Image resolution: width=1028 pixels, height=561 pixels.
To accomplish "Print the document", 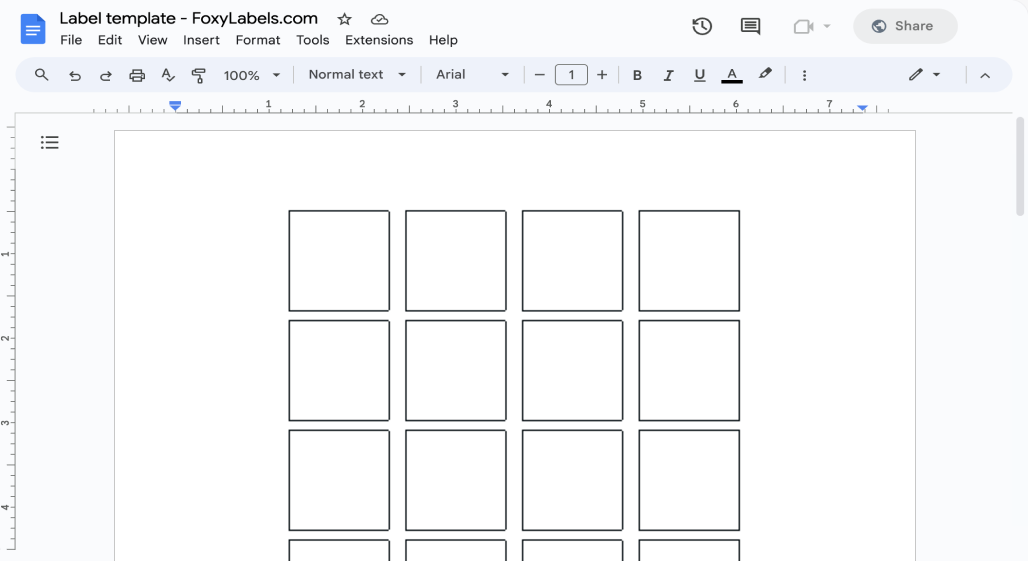I will tap(136, 75).
